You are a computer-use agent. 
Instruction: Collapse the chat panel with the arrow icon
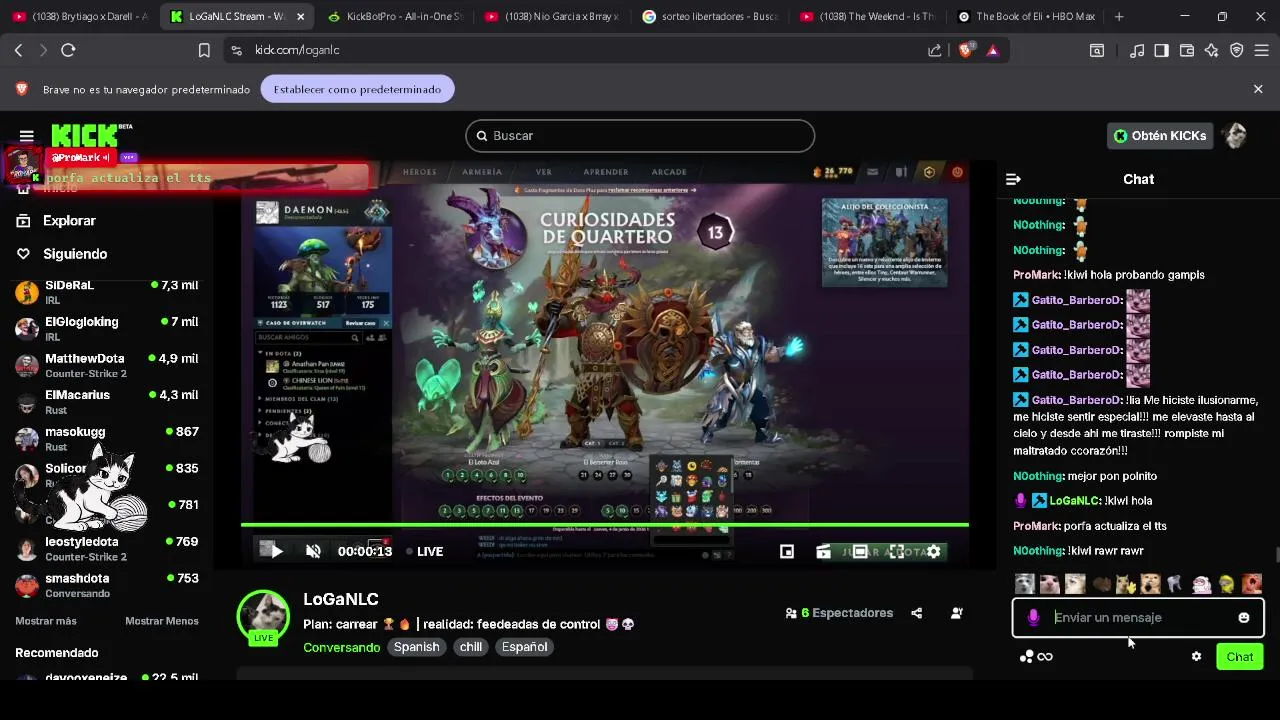pyautogui.click(x=1013, y=179)
